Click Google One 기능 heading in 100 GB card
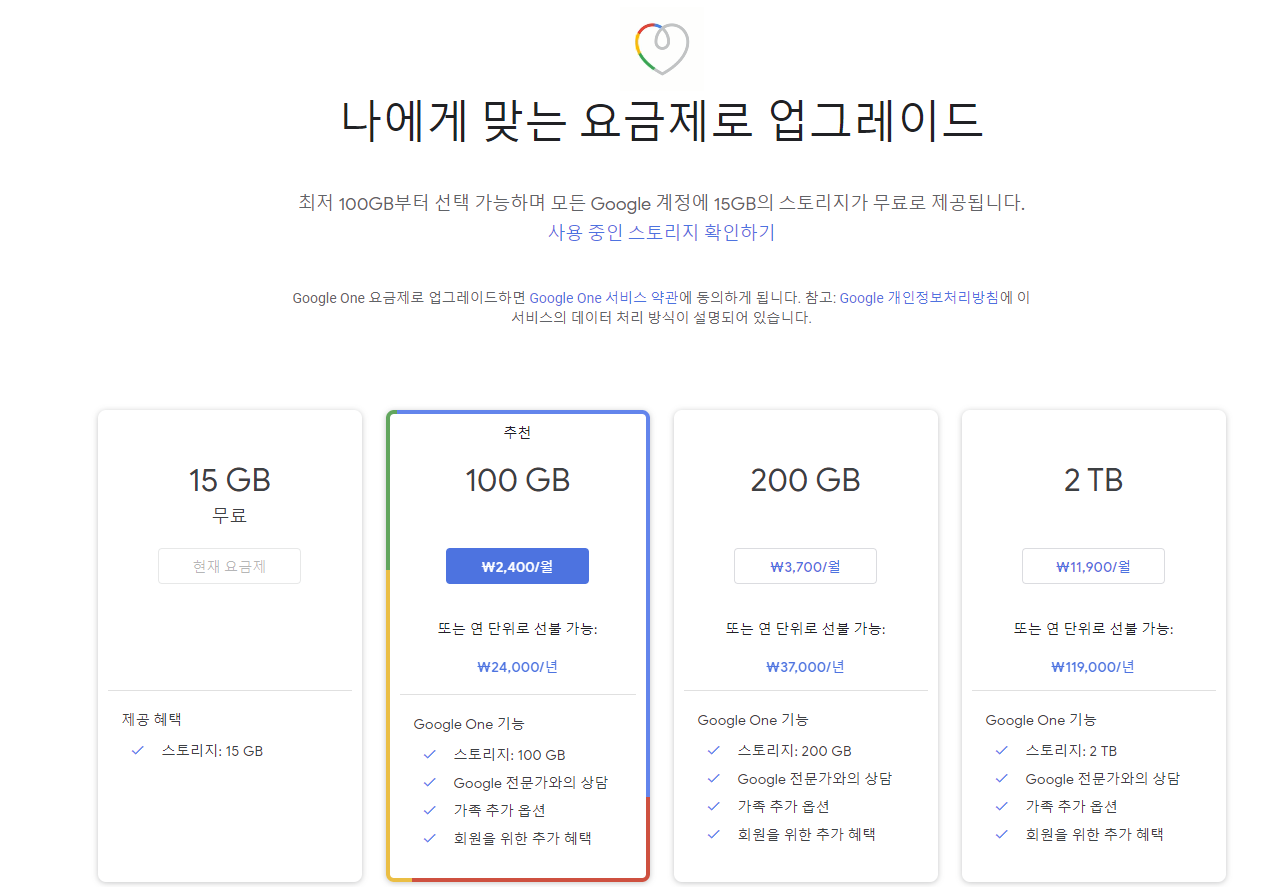This screenshot has height=887, width=1288. [469, 724]
